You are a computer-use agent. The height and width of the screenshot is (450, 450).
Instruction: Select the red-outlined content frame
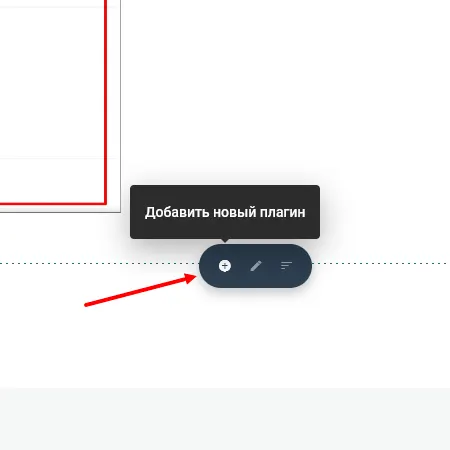[x=53, y=100]
